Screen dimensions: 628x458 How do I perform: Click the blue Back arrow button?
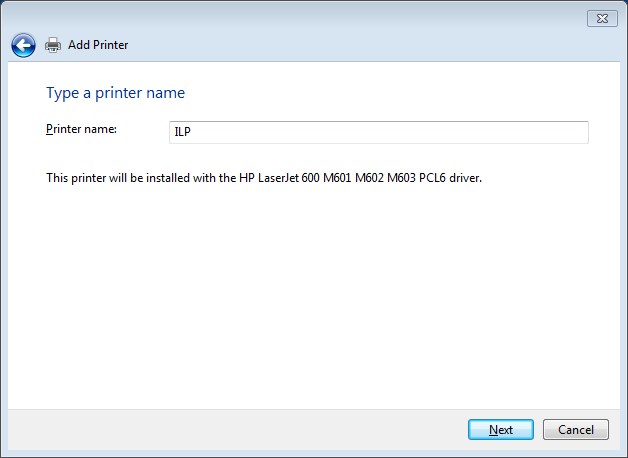23,45
